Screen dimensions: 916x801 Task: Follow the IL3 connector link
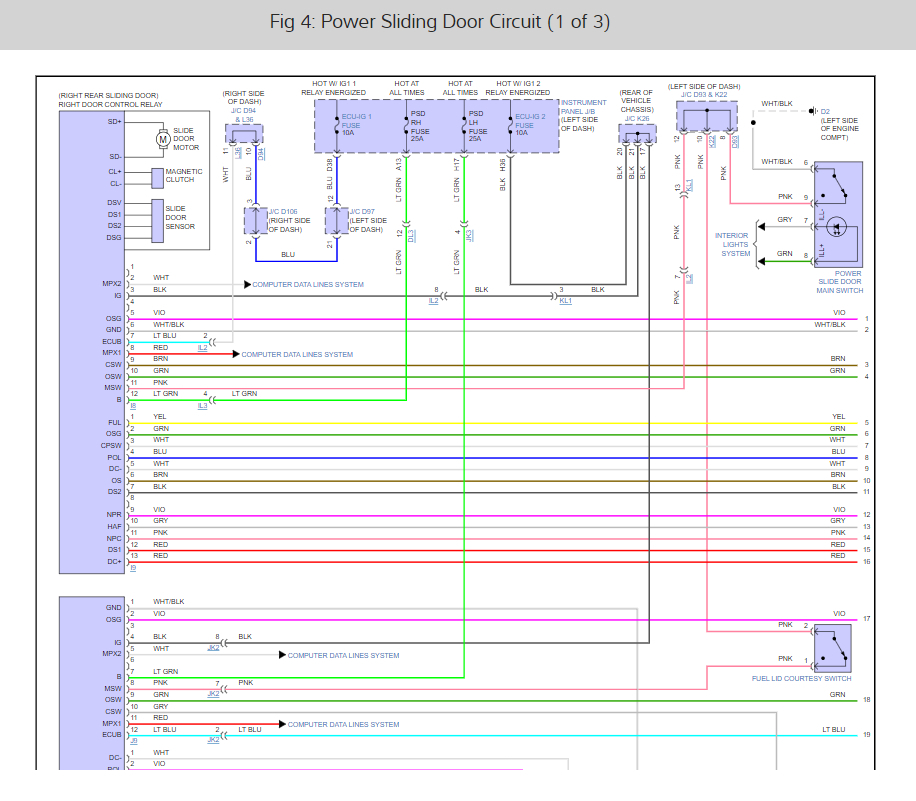[203, 405]
